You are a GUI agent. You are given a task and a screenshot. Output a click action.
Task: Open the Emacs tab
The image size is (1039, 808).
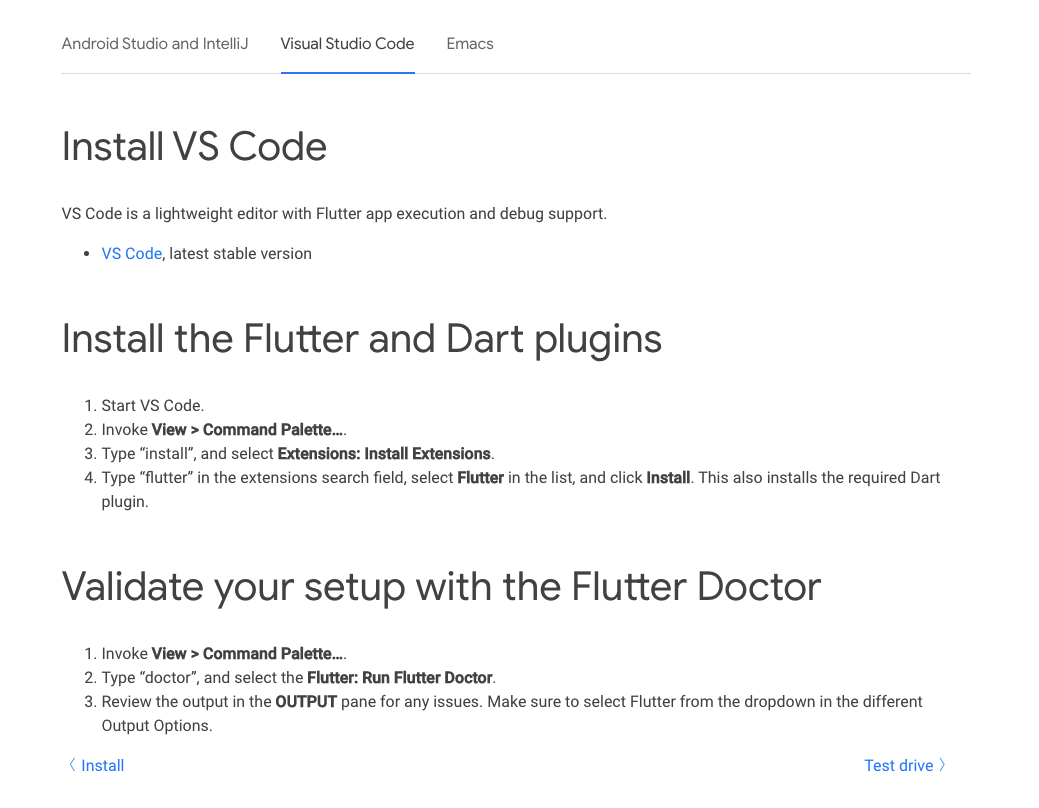point(470,44)
